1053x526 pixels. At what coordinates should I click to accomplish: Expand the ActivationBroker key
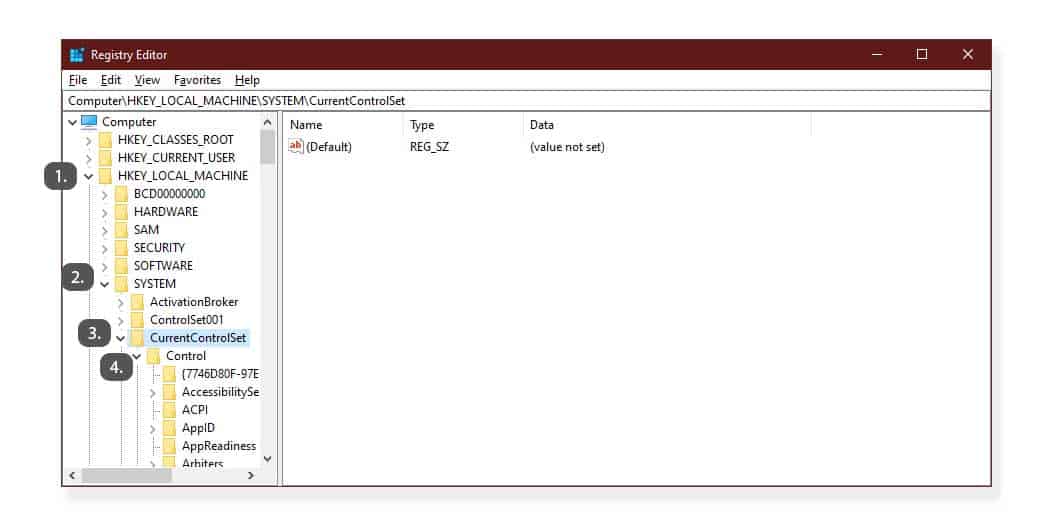pos(121,303)
